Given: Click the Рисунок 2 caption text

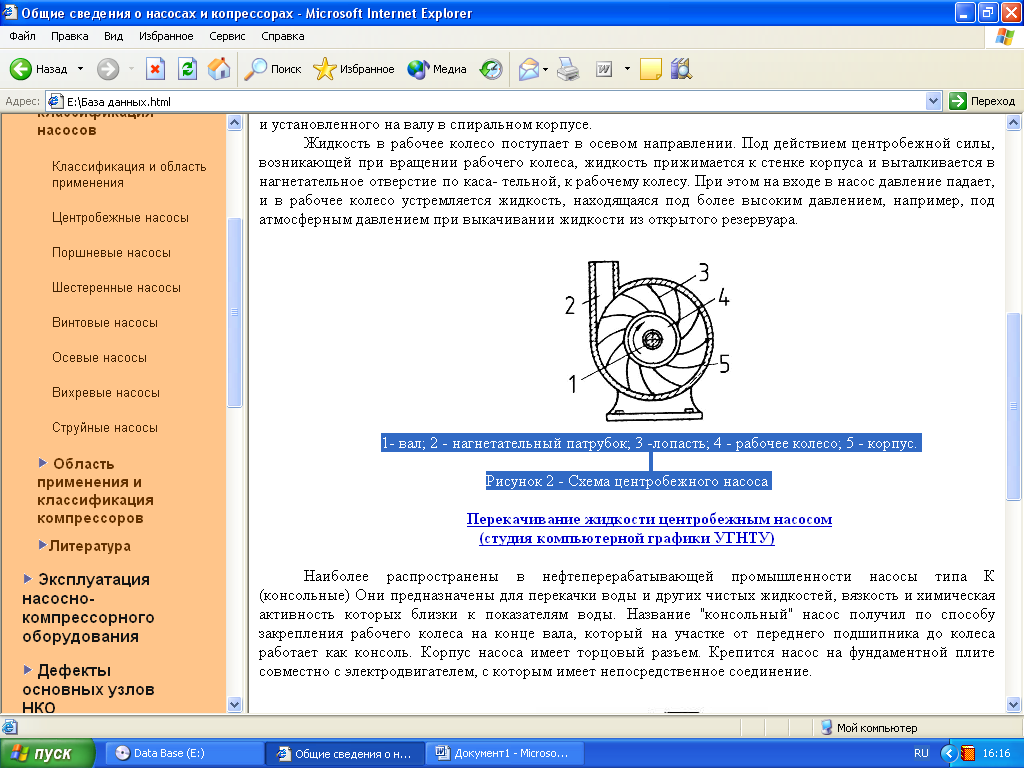Looking at the screenshot, I should pos(628,481).
